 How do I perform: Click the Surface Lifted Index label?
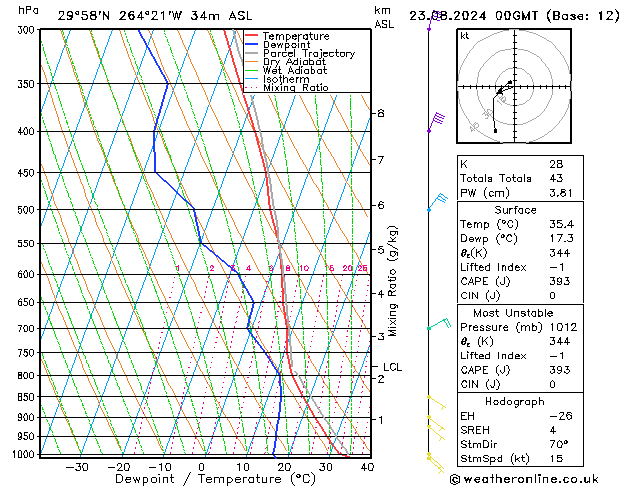point(493,267)
